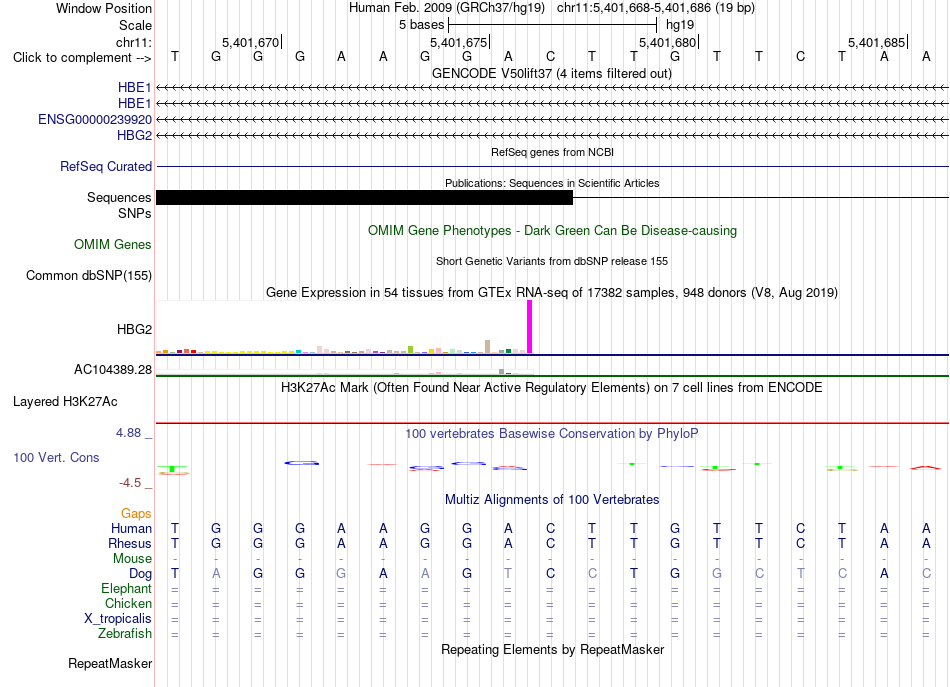Open the OMIM Gene Phenotypes track title
Screen dimensions: 950x687
552,230
